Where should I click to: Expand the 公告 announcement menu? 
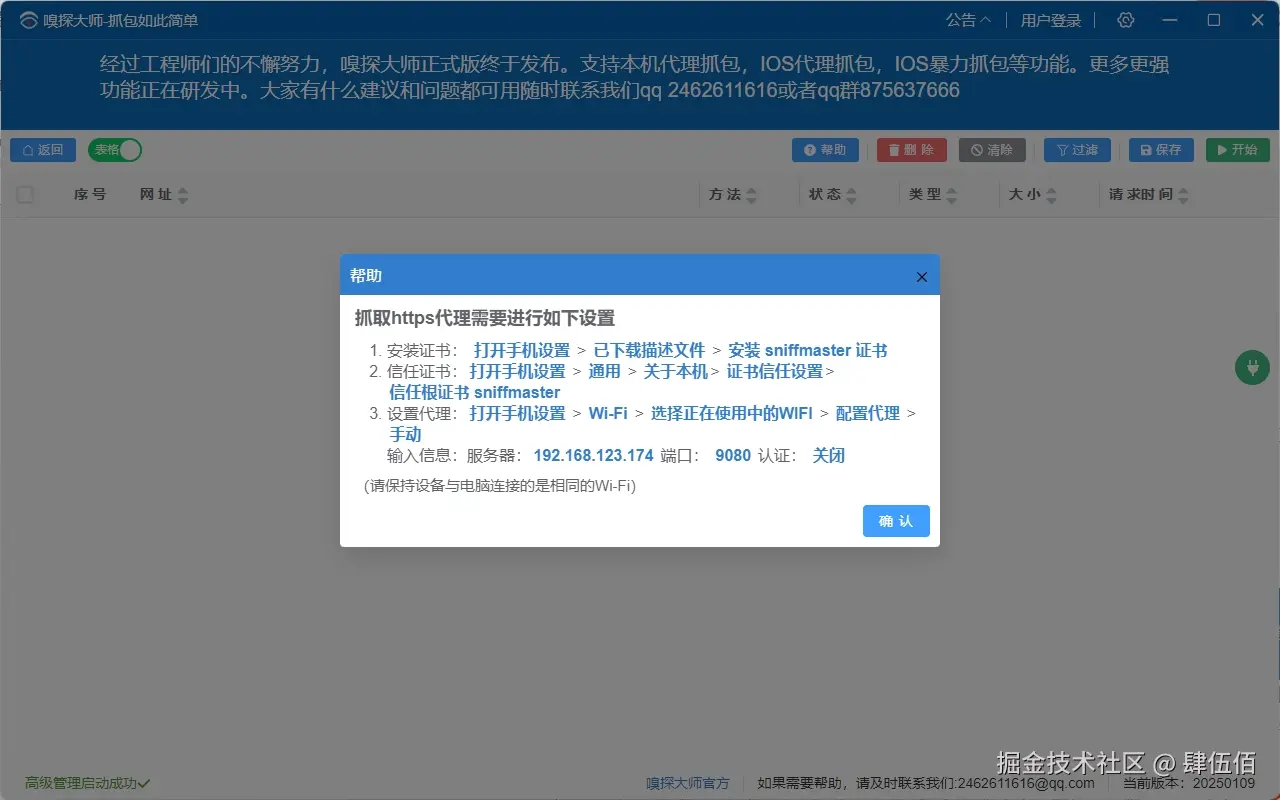tap(969, 20)
